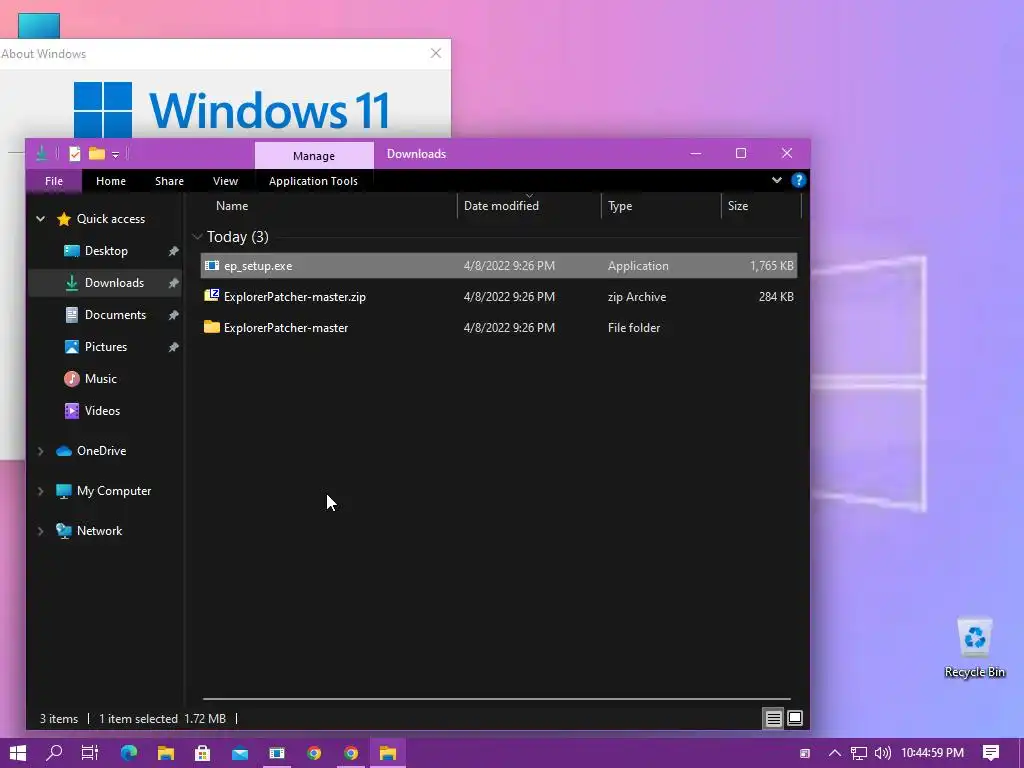The image size is (1024, 768).
Task: Show hidden system tray icons
Action: (x=835, y=753)
